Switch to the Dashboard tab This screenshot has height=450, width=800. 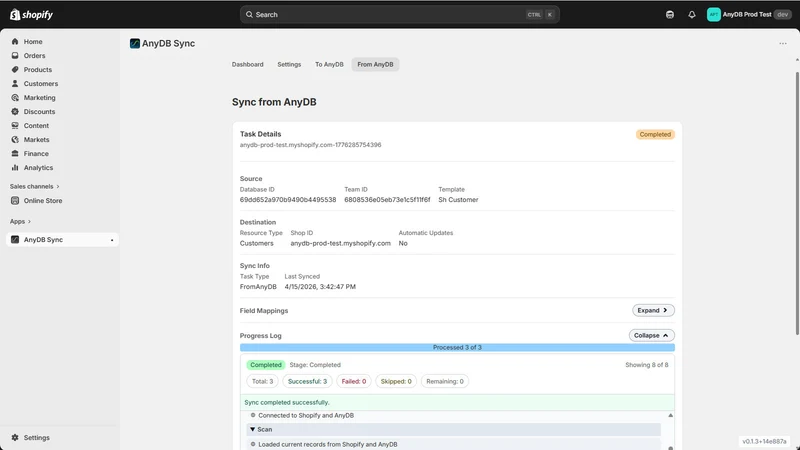(x=247, y=64)
